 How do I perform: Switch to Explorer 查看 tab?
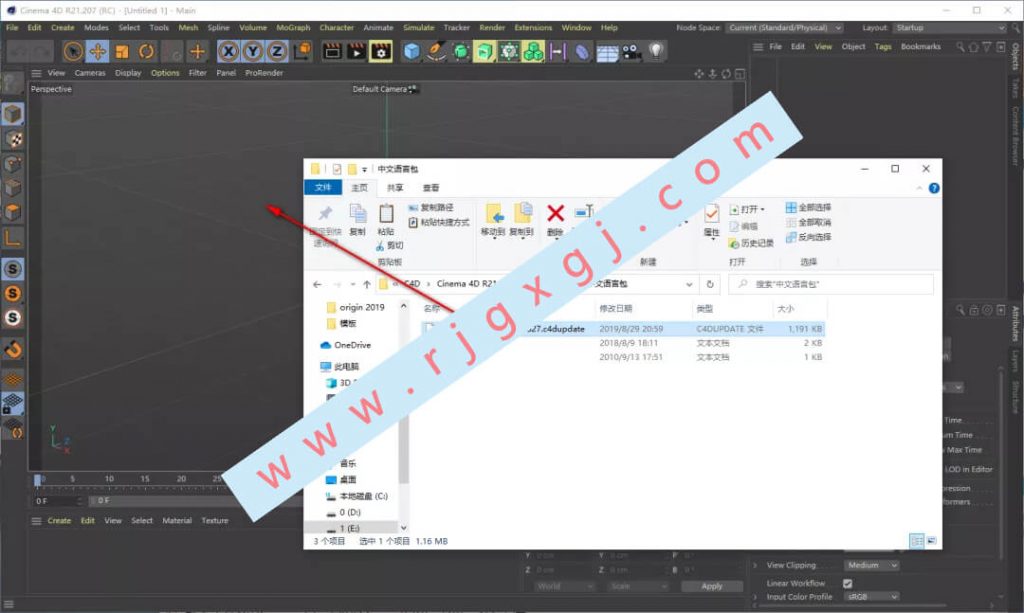[x=431, y=188]
